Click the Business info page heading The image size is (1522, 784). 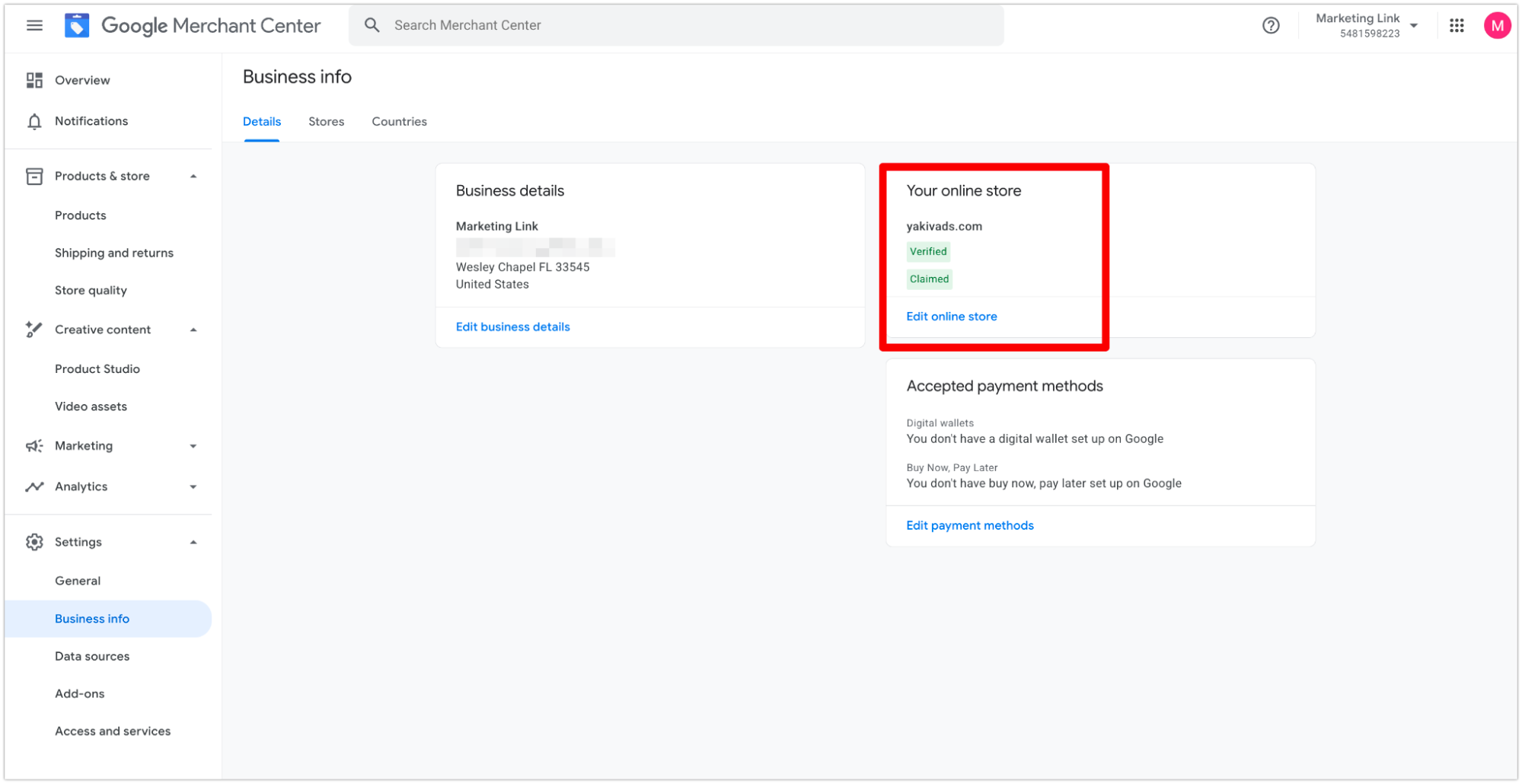[297, 77]
